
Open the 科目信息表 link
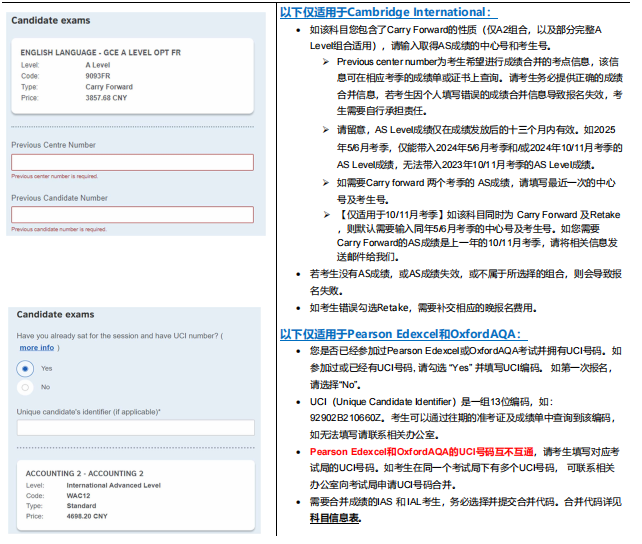335,518
